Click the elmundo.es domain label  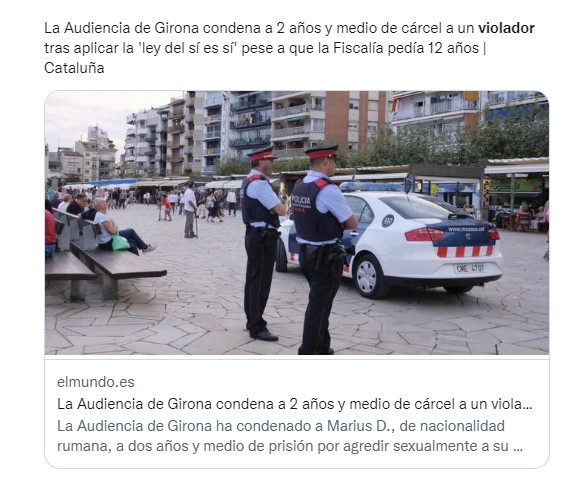point(96,382)
